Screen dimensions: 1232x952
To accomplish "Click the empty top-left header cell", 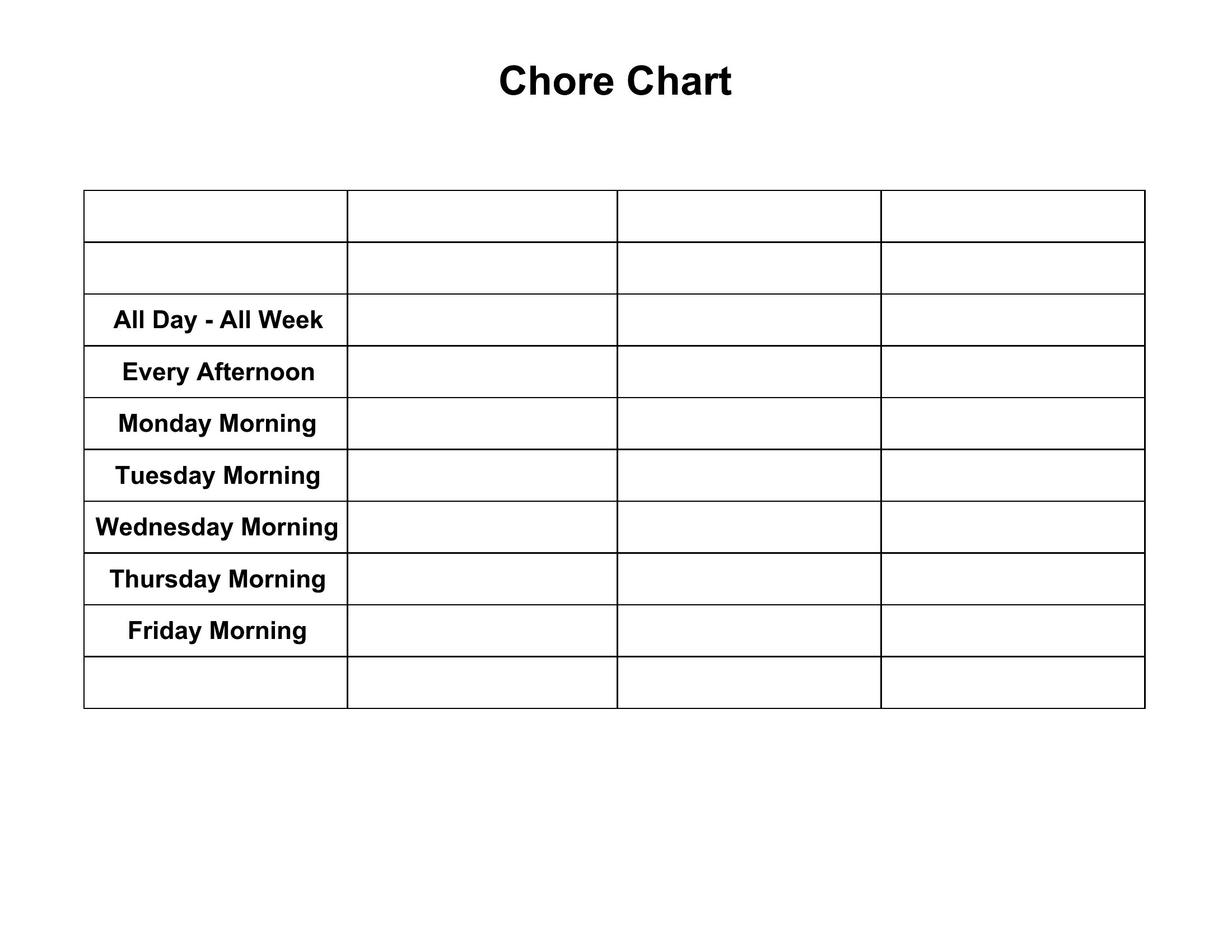I will pyautogui.click(x=216, y=216).
